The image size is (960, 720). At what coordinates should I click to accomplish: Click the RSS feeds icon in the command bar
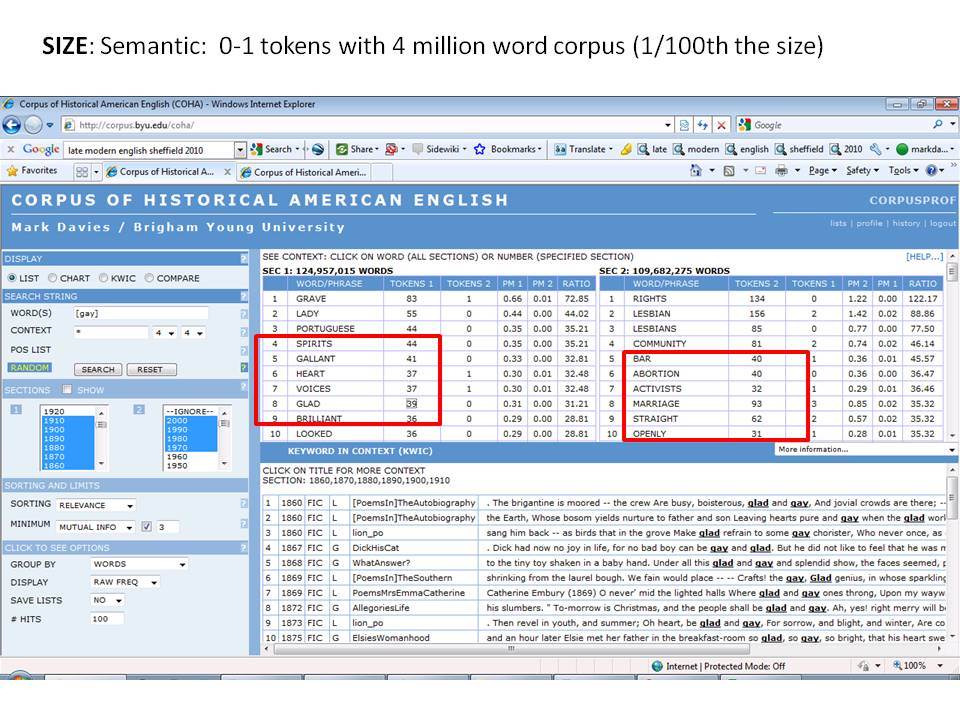pyautogui.click(x=729, y=171)
